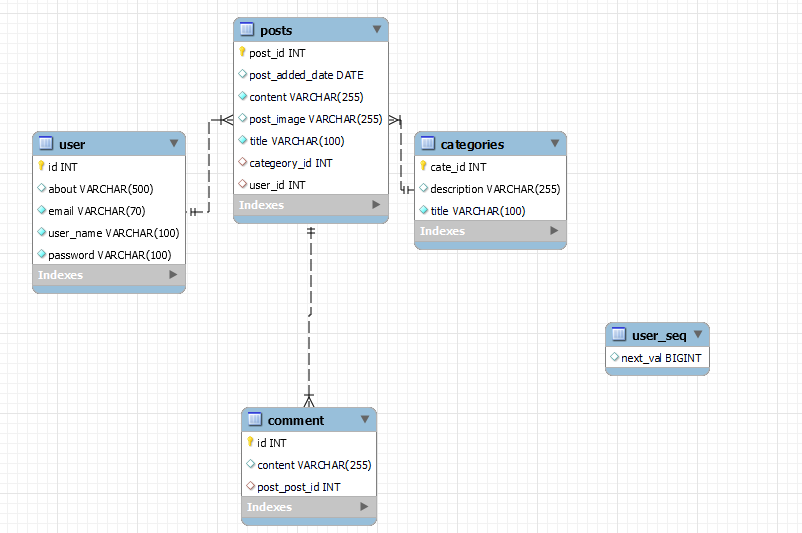This screenshot has width=802, height=533.
Task: Click the user_id foreign key icon
Action: click(x=242, y=184)
